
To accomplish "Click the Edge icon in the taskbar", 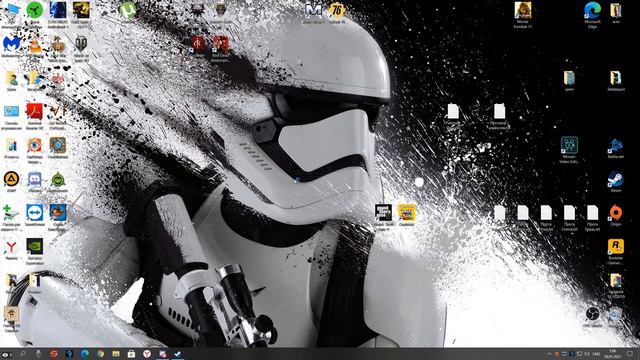I will coord(85,354).
